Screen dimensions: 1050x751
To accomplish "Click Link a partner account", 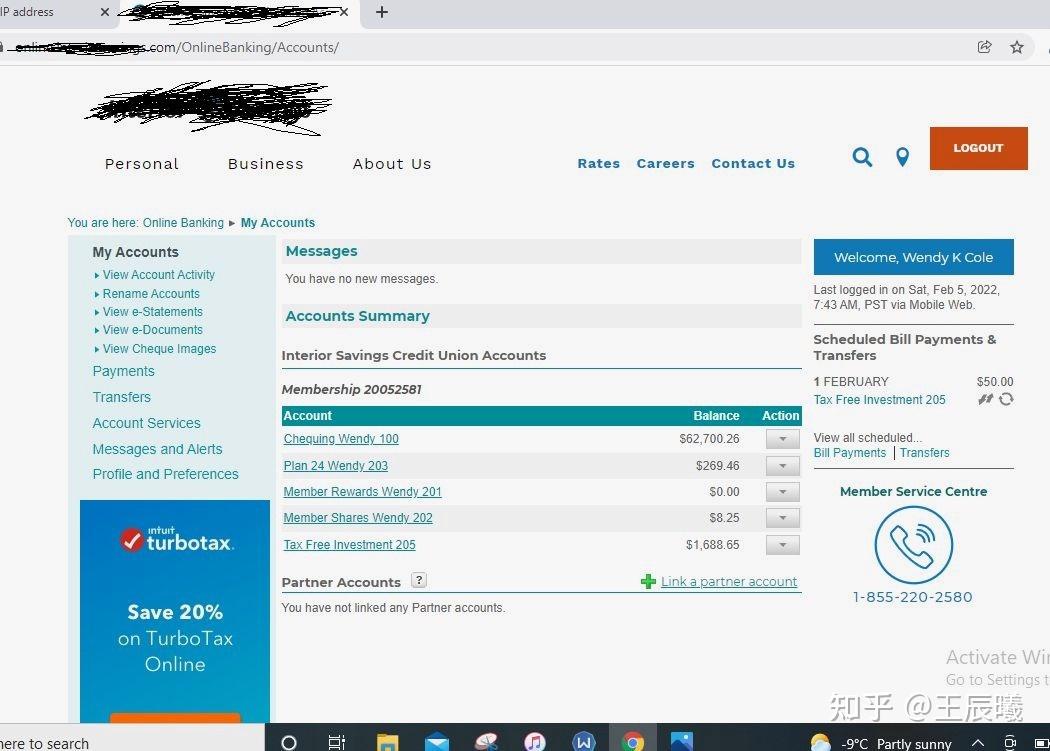I will coord(729,582).
